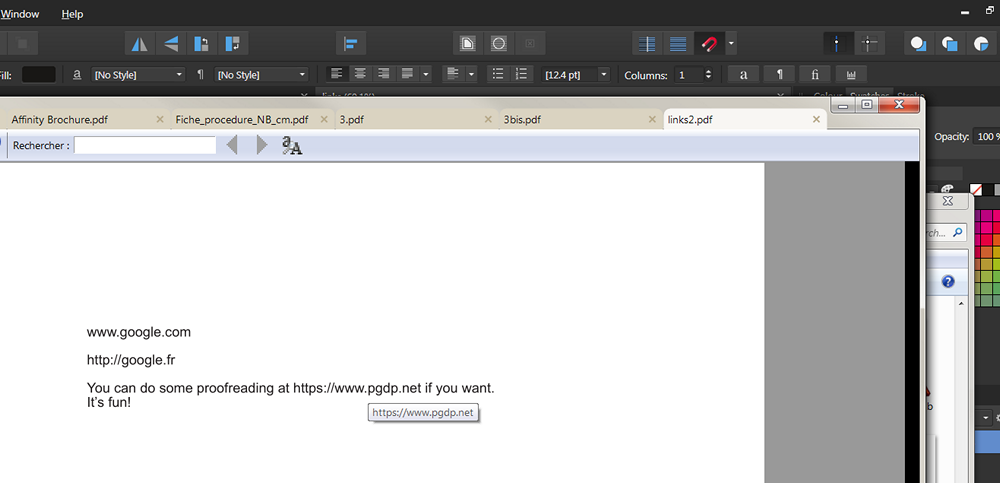Click the Flip Horizontal icon

(138, 43)
